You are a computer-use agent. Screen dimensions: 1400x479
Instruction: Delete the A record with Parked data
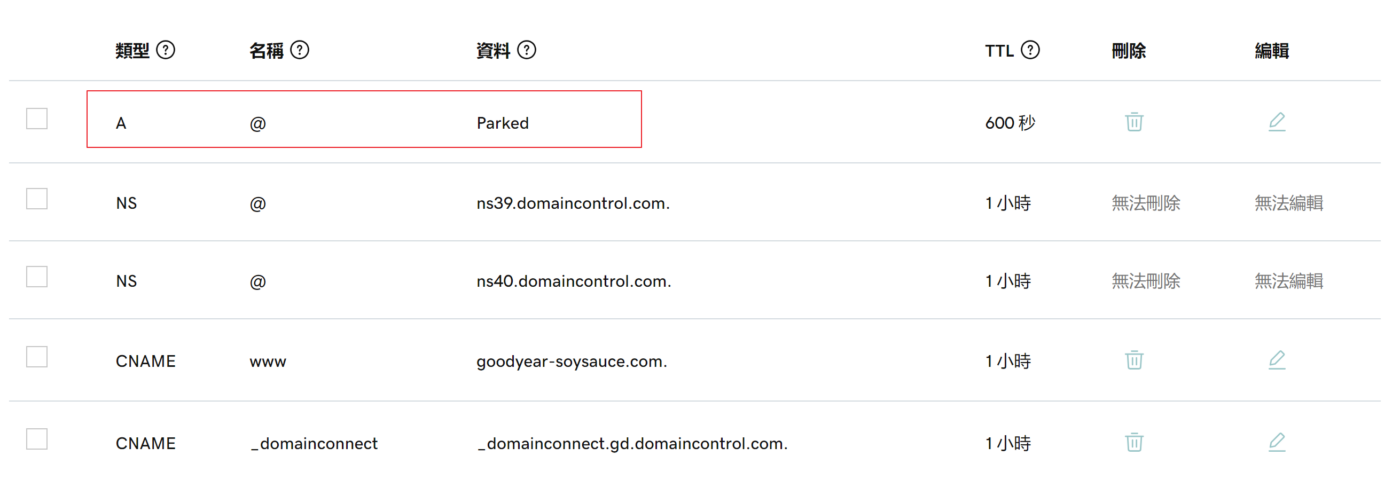tap(1134, 122)
